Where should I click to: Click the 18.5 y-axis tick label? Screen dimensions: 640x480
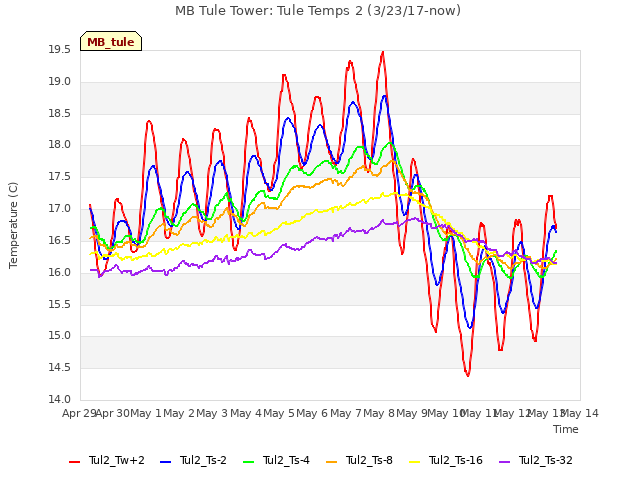coord(60,113)
